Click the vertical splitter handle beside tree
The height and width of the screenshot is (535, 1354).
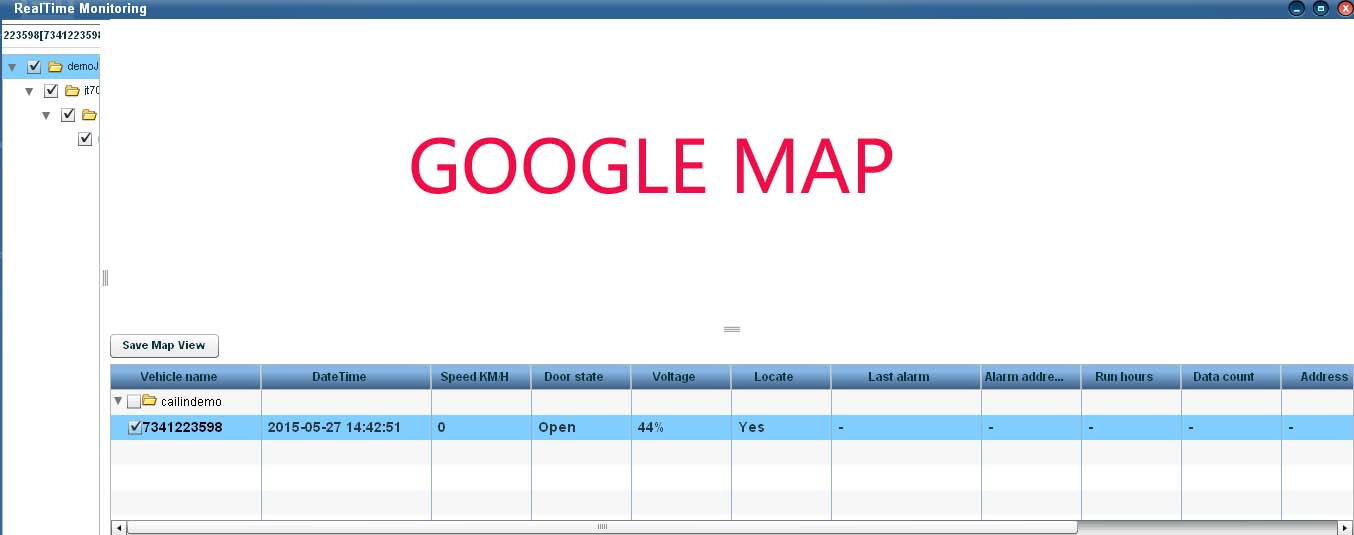click(105, 278)
